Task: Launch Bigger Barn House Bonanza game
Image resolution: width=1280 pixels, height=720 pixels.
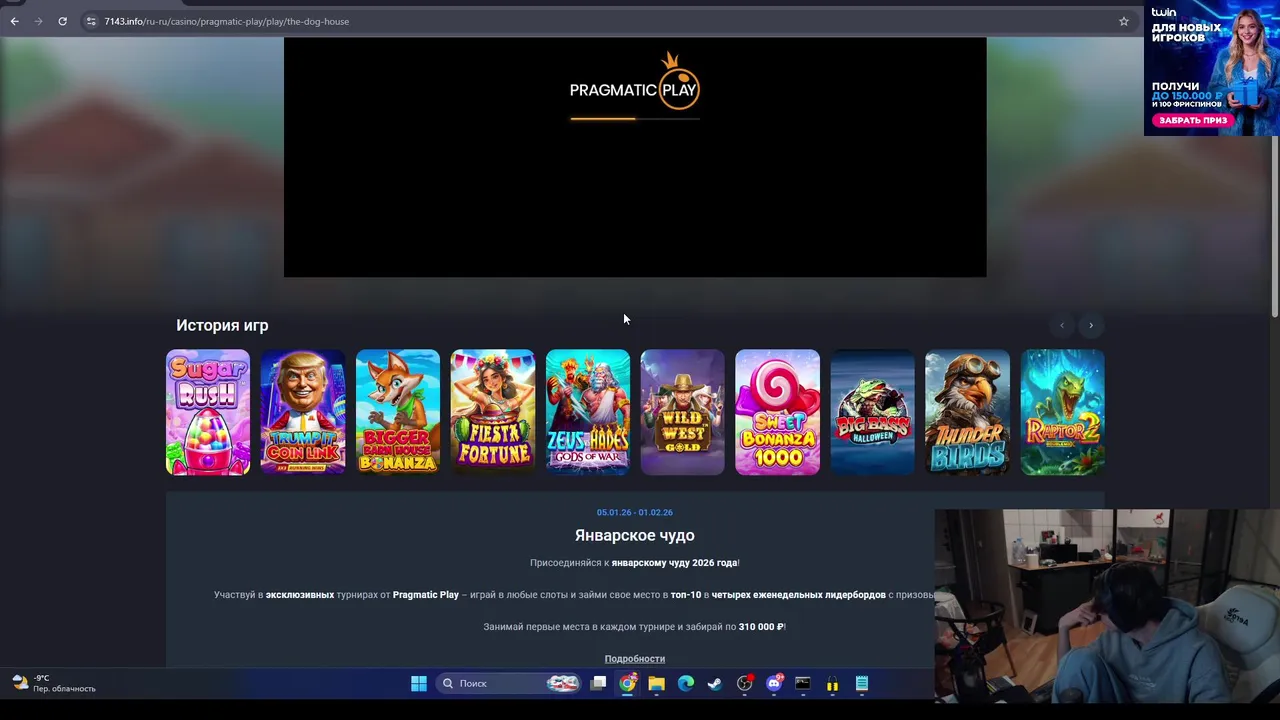Action: (x=398, y=412)
